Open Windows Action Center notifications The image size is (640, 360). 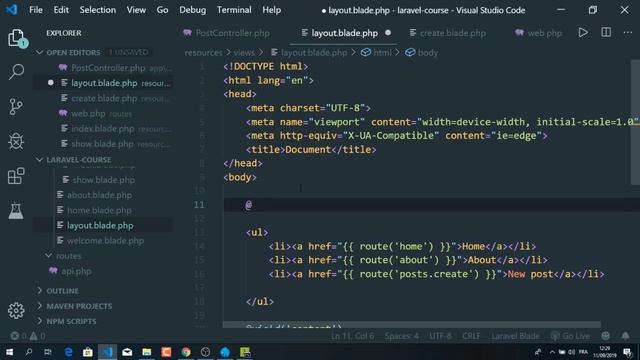click(628, 352)
